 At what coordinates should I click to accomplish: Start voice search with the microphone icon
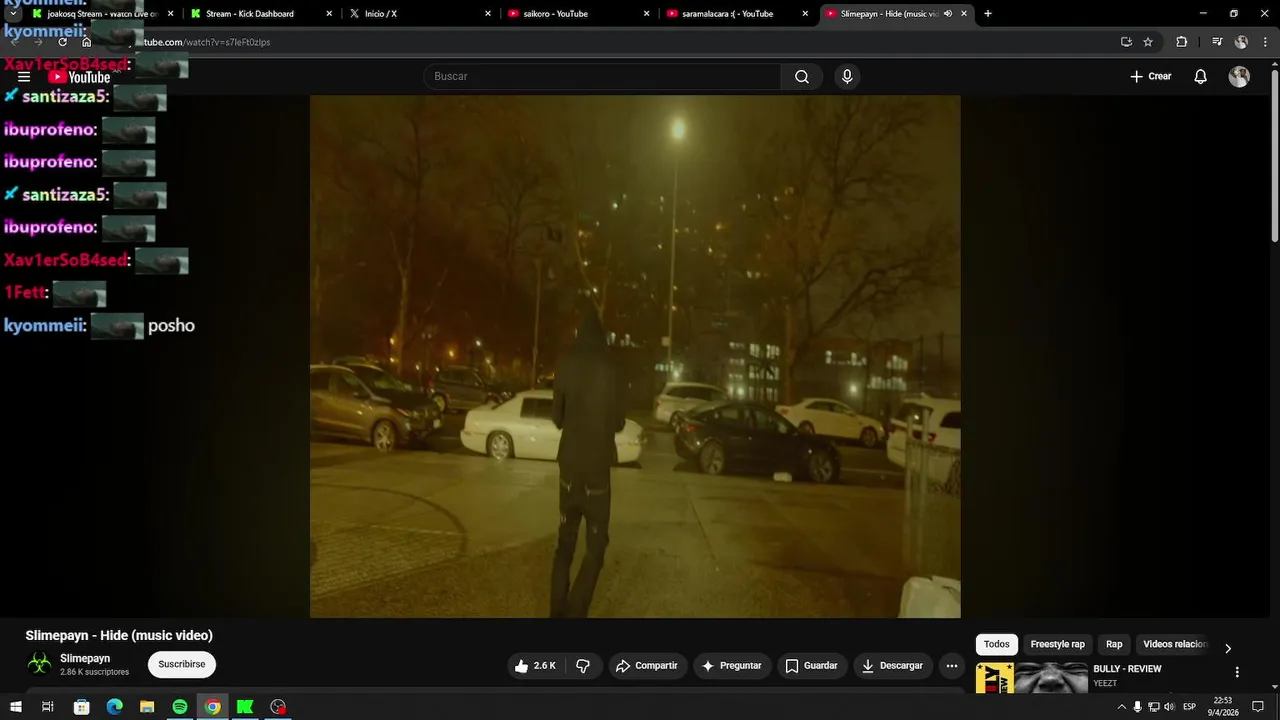coord(847,77)
